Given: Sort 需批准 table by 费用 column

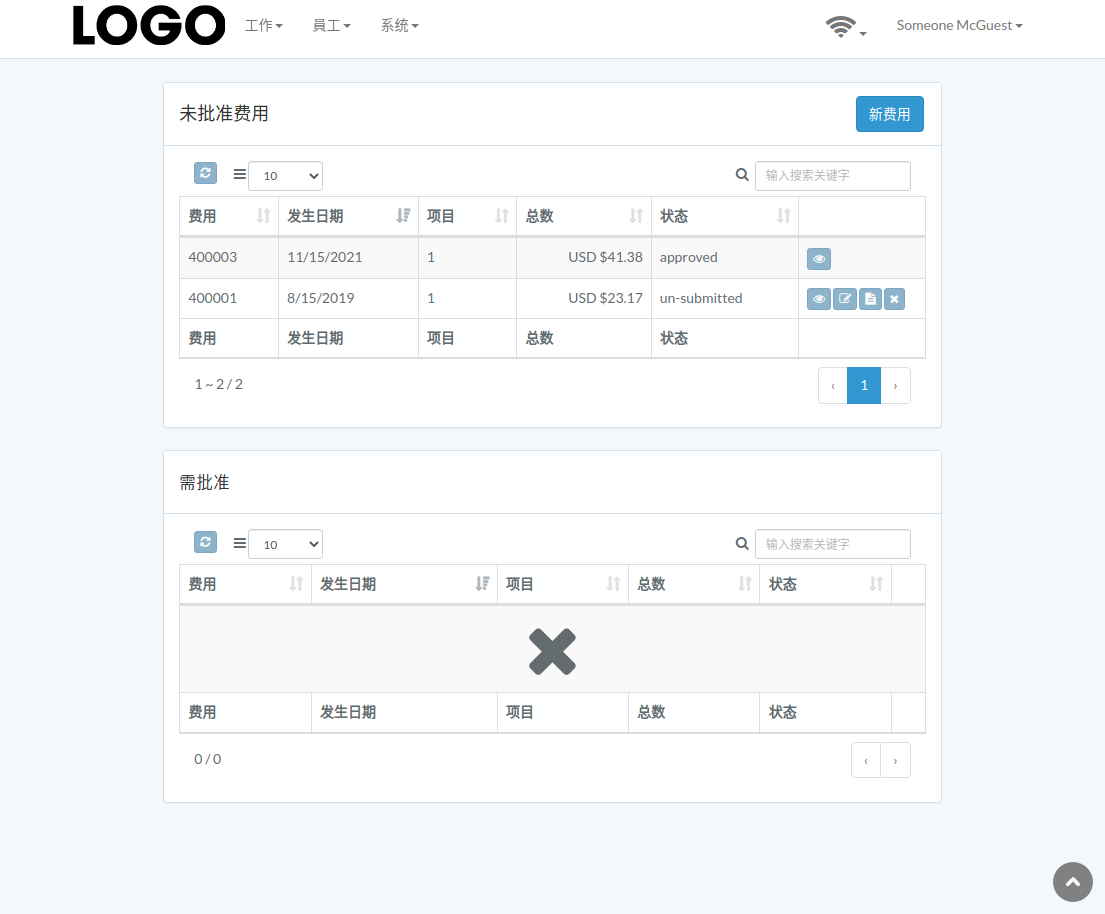Looking at the screenshot, I should click(245, 584).
